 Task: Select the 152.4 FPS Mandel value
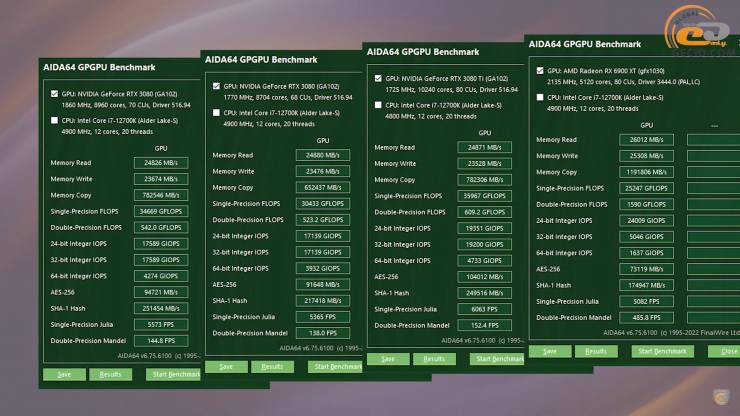(x=485, y=325)
